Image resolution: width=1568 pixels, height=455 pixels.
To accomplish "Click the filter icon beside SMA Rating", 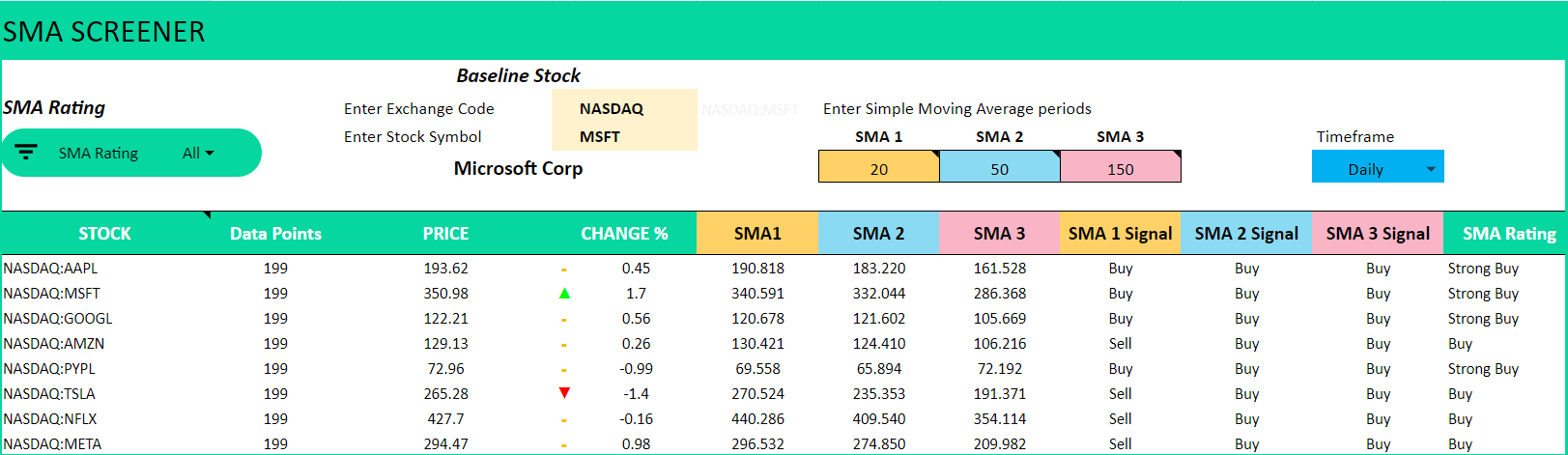I will coord(26,153).
